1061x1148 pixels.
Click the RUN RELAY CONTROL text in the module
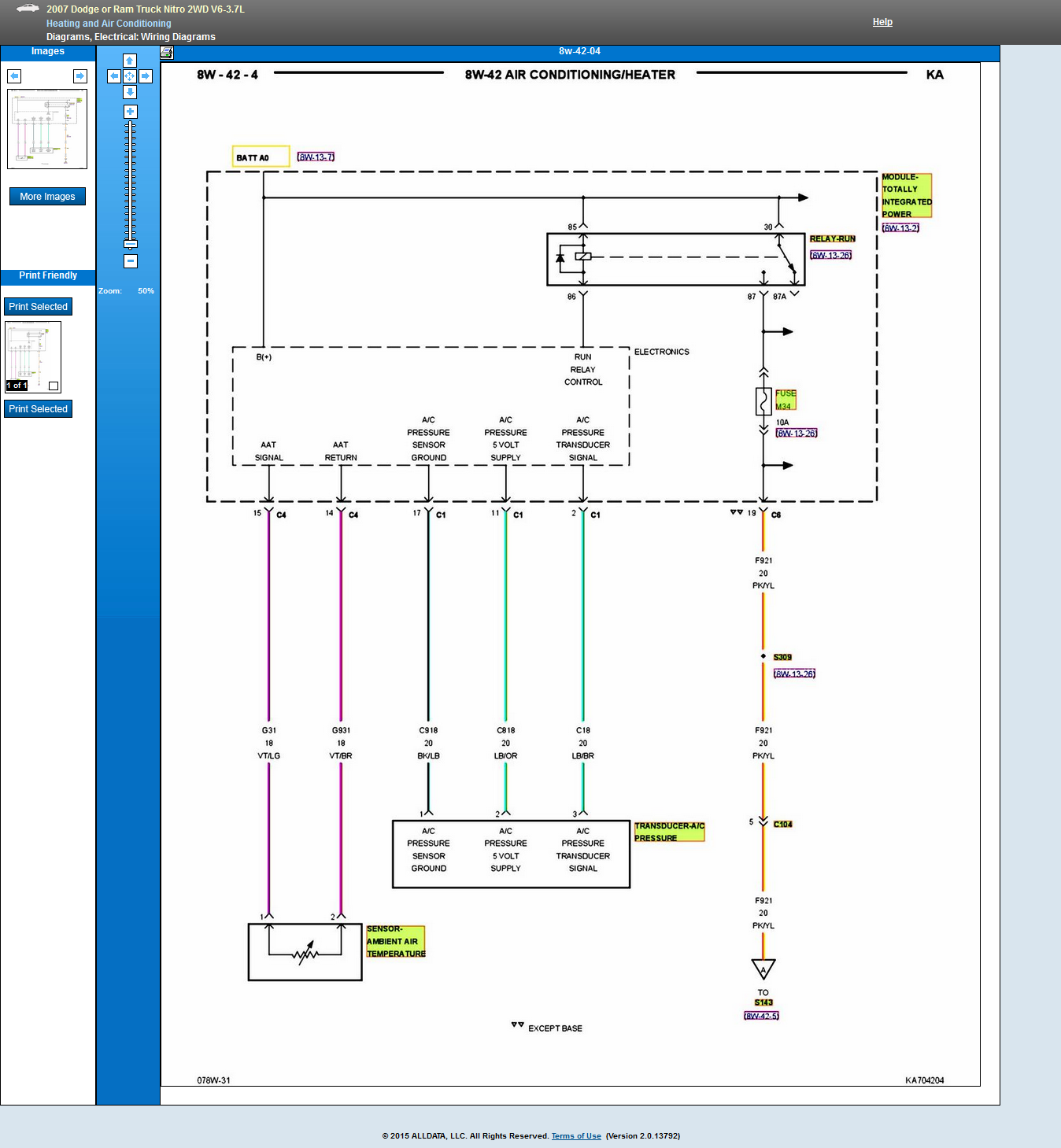[x=582, y=370]
